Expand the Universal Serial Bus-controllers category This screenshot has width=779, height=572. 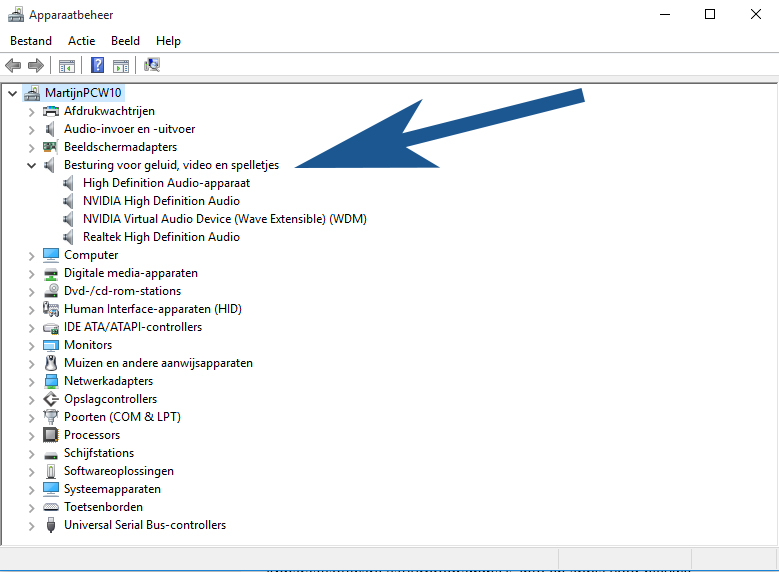tap(31, 526)
